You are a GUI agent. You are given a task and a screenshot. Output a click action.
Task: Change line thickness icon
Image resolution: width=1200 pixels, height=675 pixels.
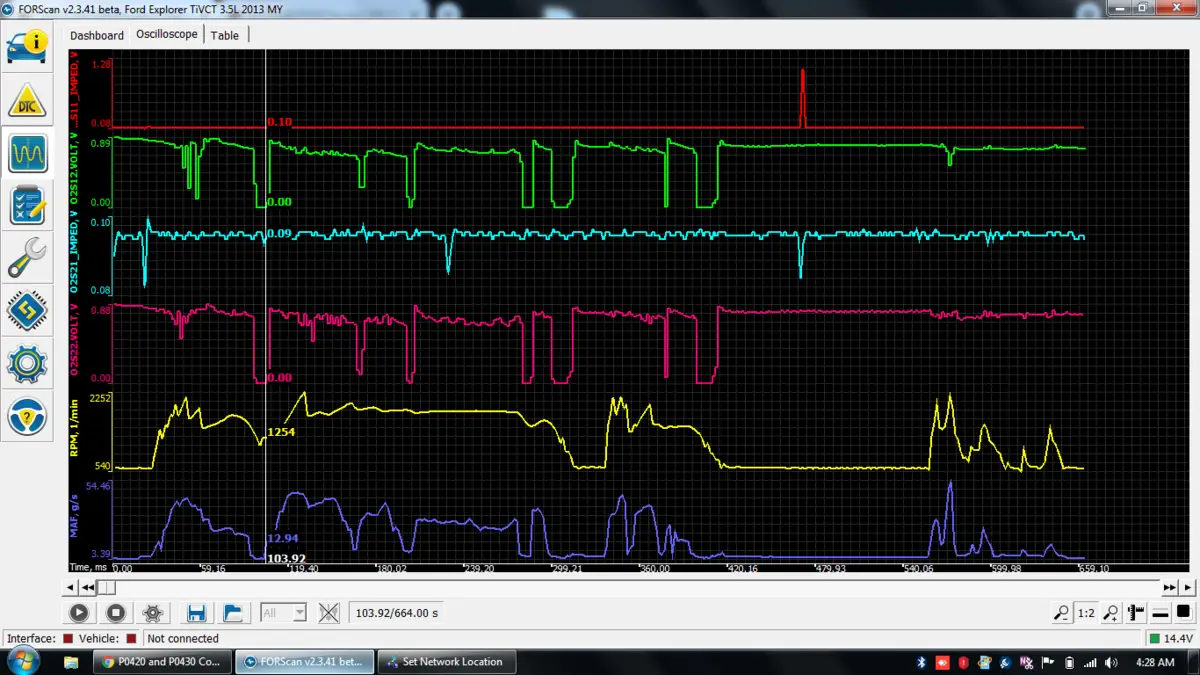(x=1160, y=613)
